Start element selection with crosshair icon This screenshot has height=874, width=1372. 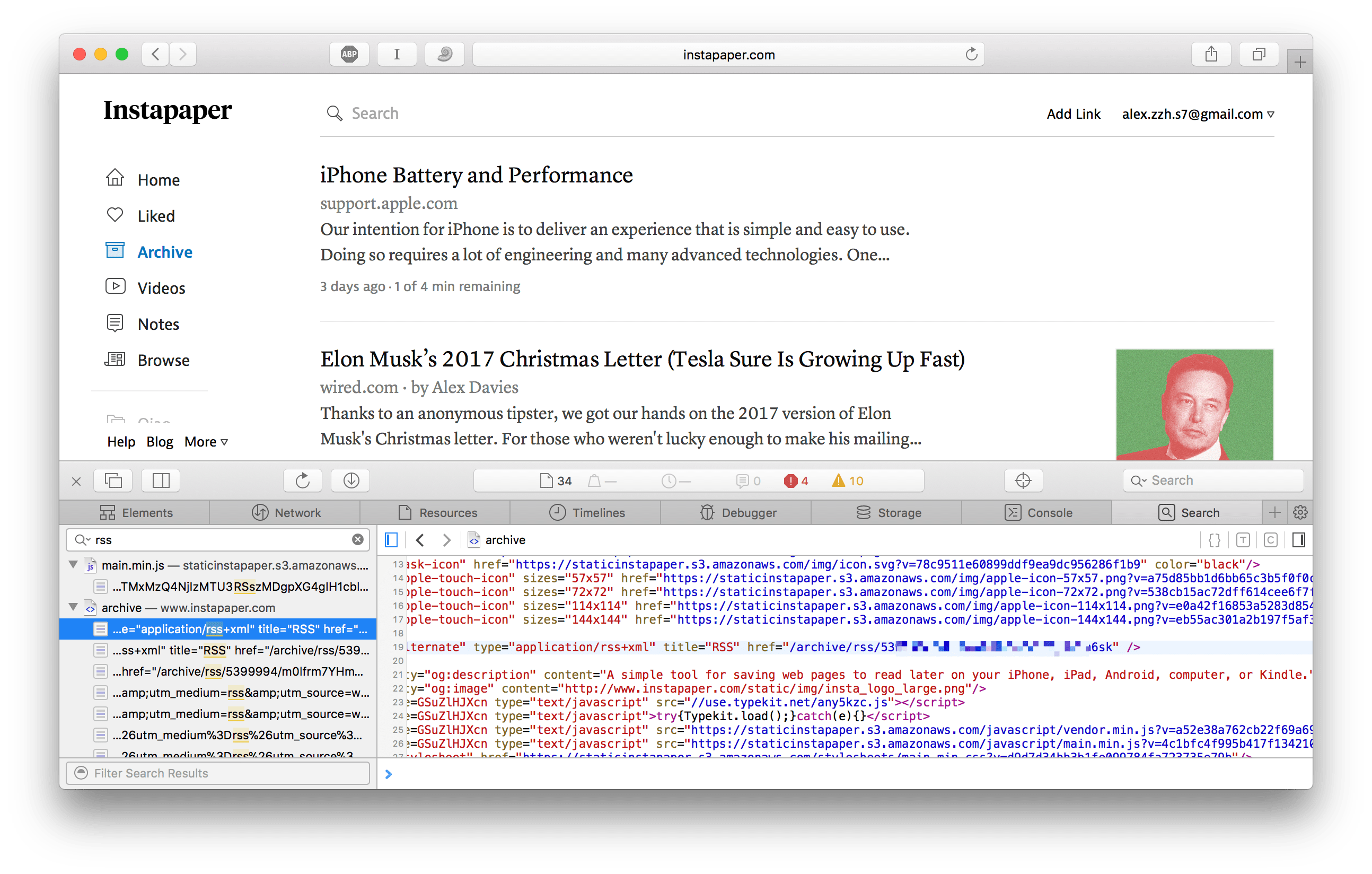click(x=1023, y=480)
